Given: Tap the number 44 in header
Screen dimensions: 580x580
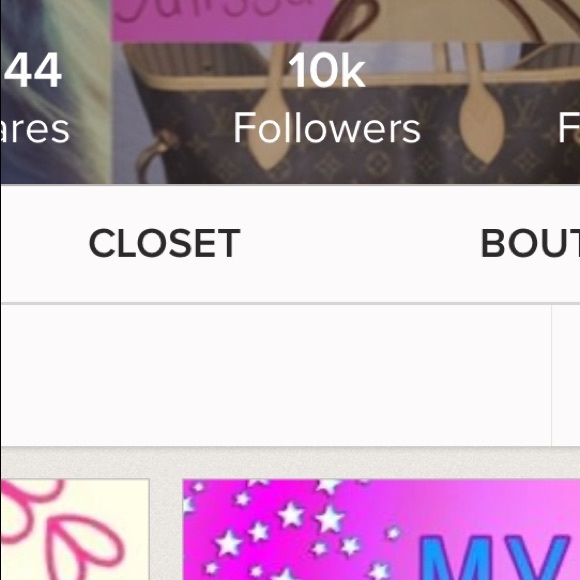Looking at the screenshot, I should point(33,70).
